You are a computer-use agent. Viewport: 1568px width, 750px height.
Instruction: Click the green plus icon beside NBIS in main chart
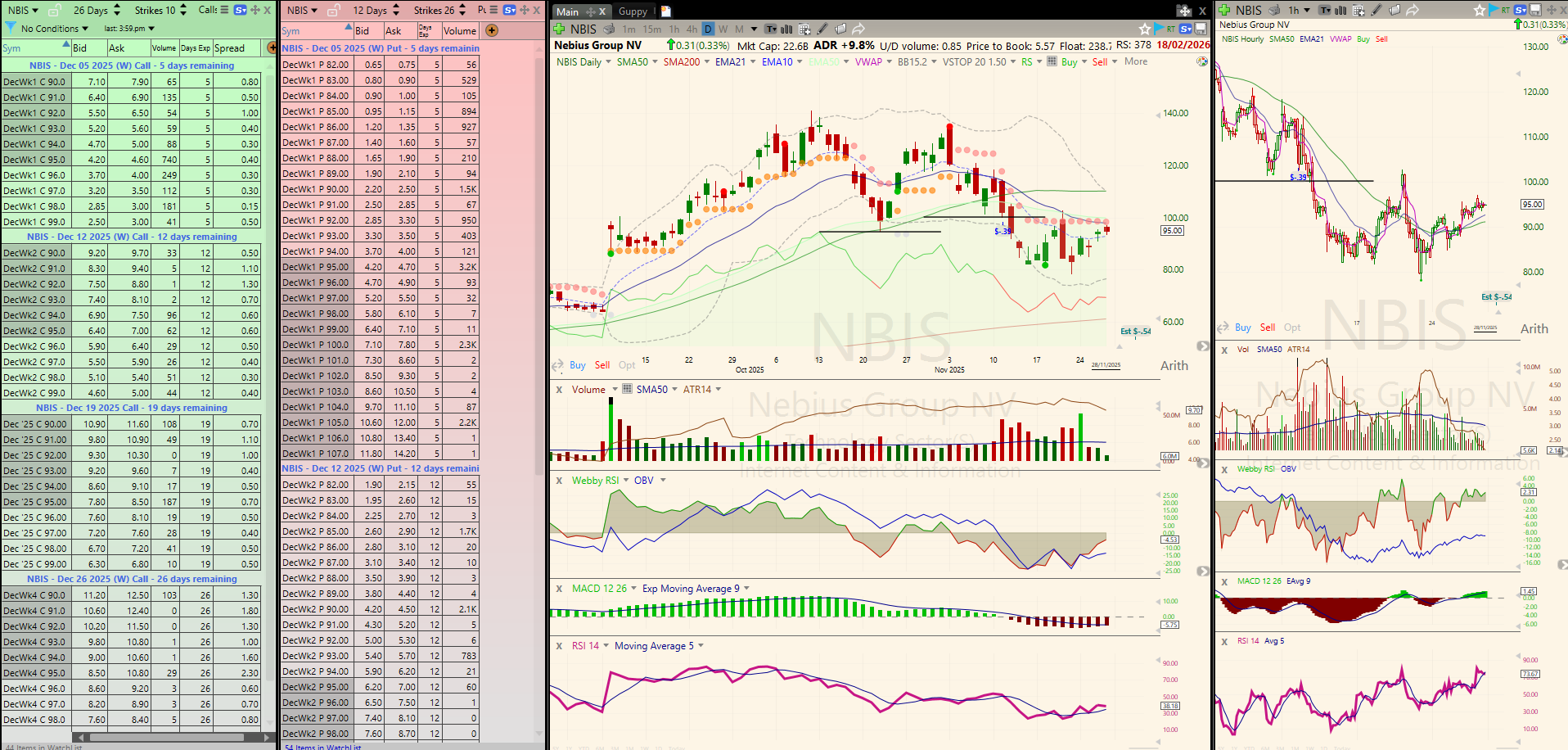coord(561,29)
